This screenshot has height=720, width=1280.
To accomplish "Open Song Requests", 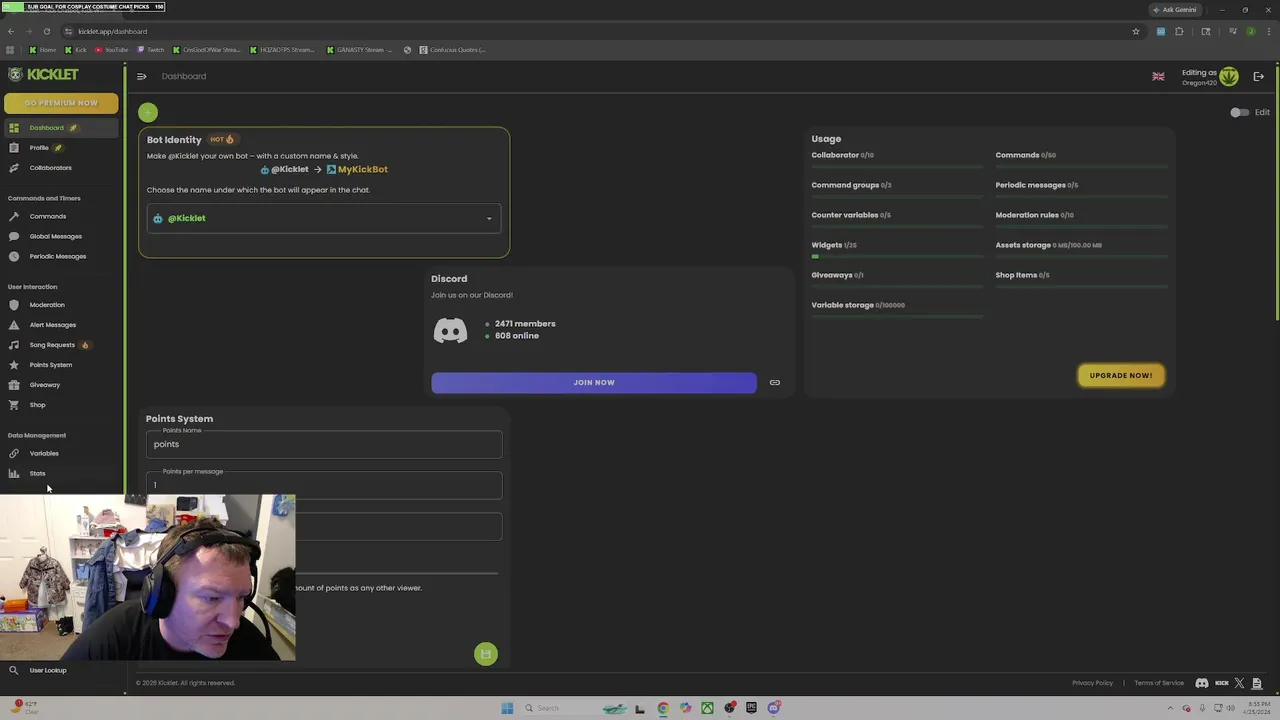I will point(60,345).
